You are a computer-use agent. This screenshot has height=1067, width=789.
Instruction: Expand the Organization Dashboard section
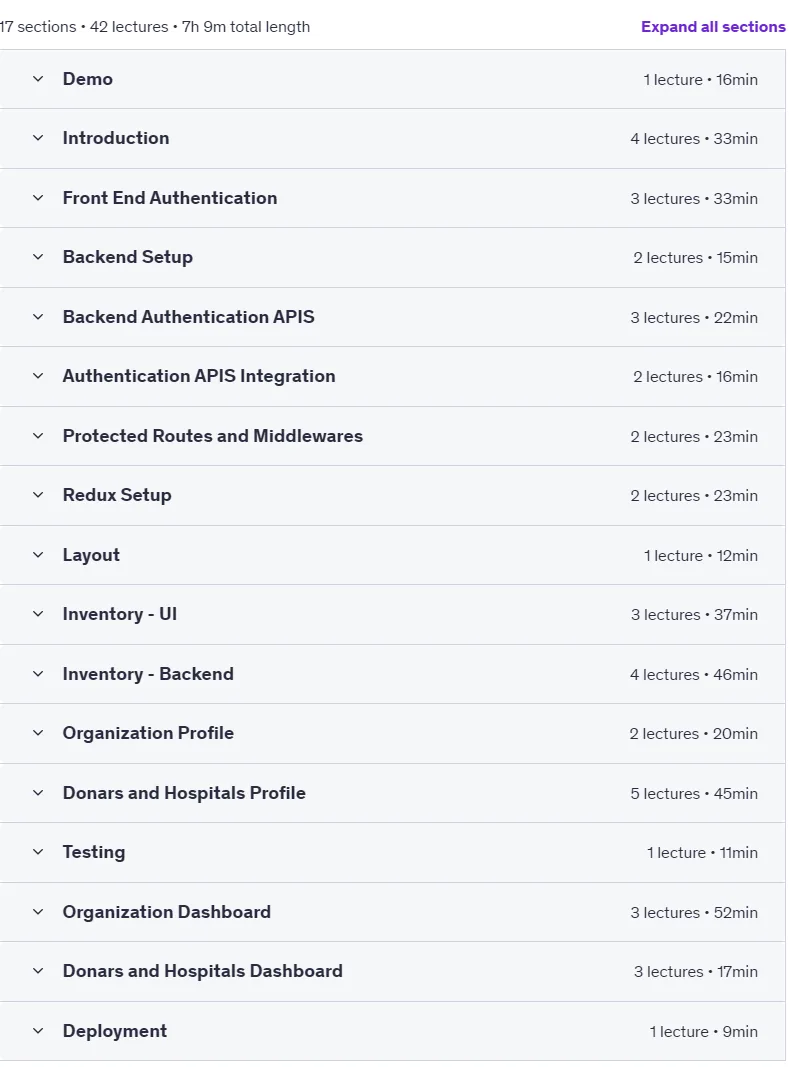(x=392, y=912)
